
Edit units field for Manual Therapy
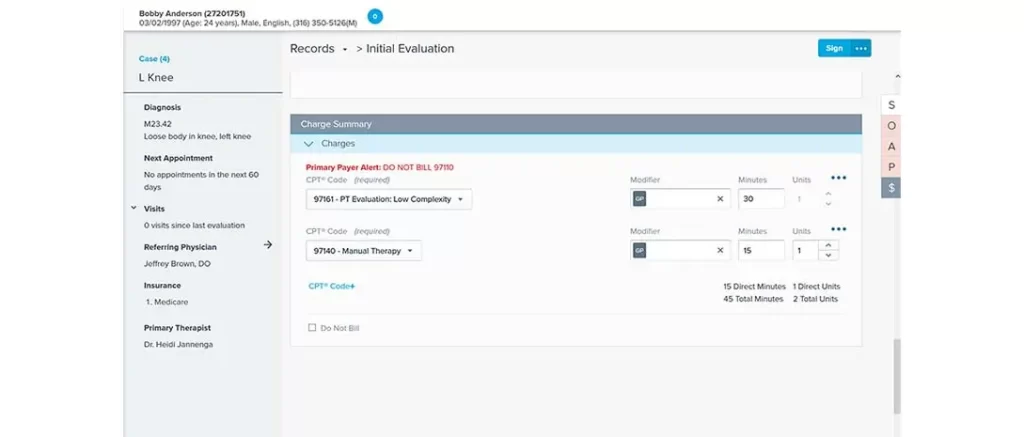coord(805,250)
